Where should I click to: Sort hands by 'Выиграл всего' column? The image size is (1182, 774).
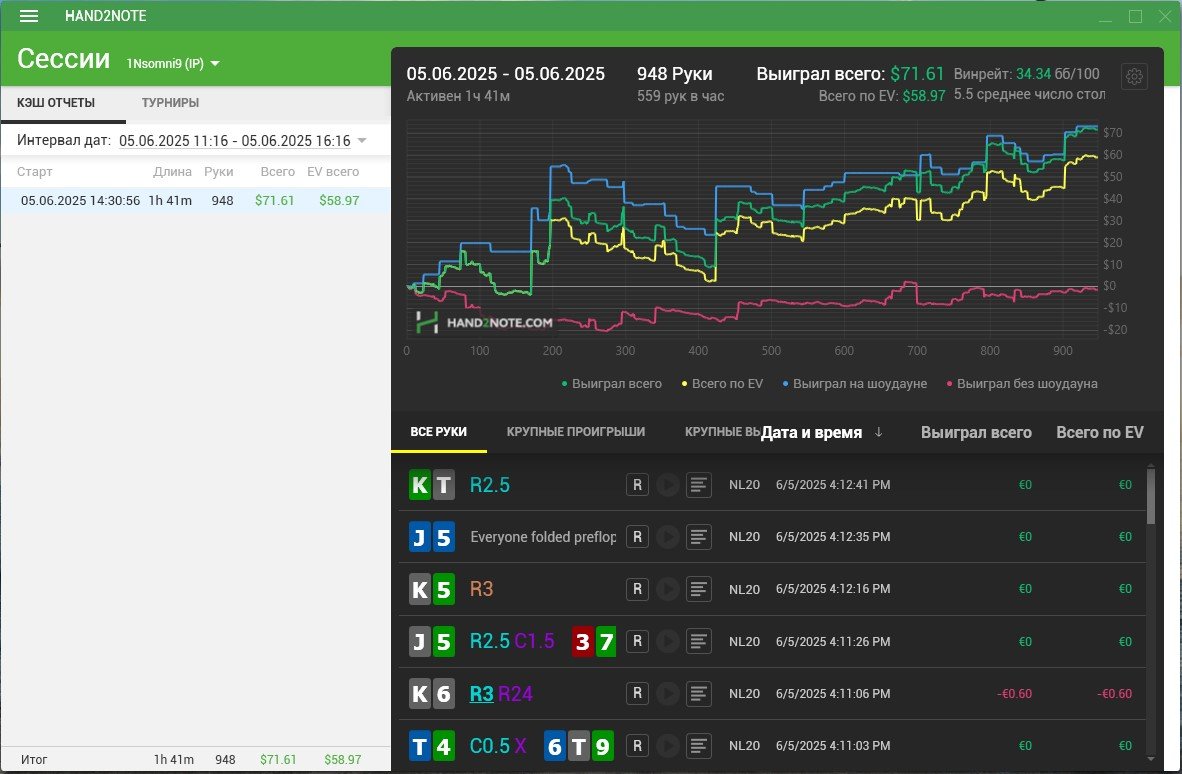point(976,433)
